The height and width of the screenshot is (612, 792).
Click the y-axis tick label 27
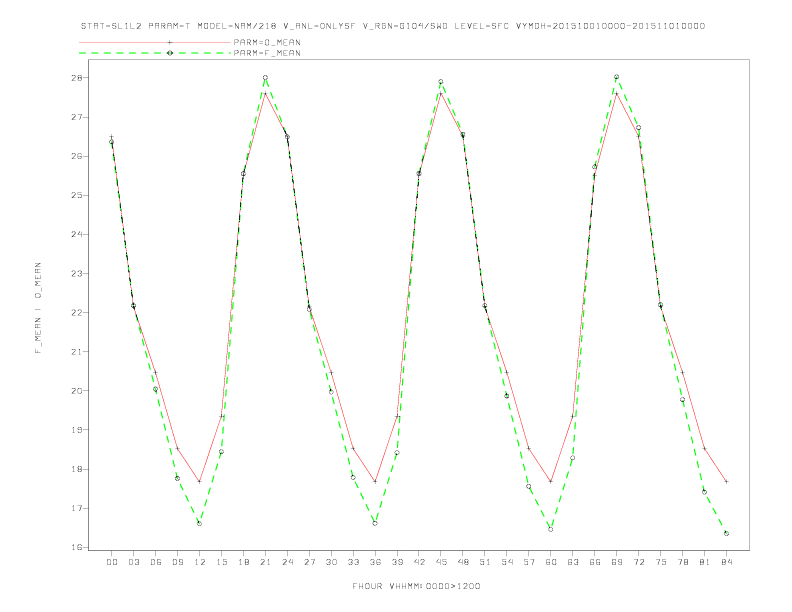pos(77,117)
